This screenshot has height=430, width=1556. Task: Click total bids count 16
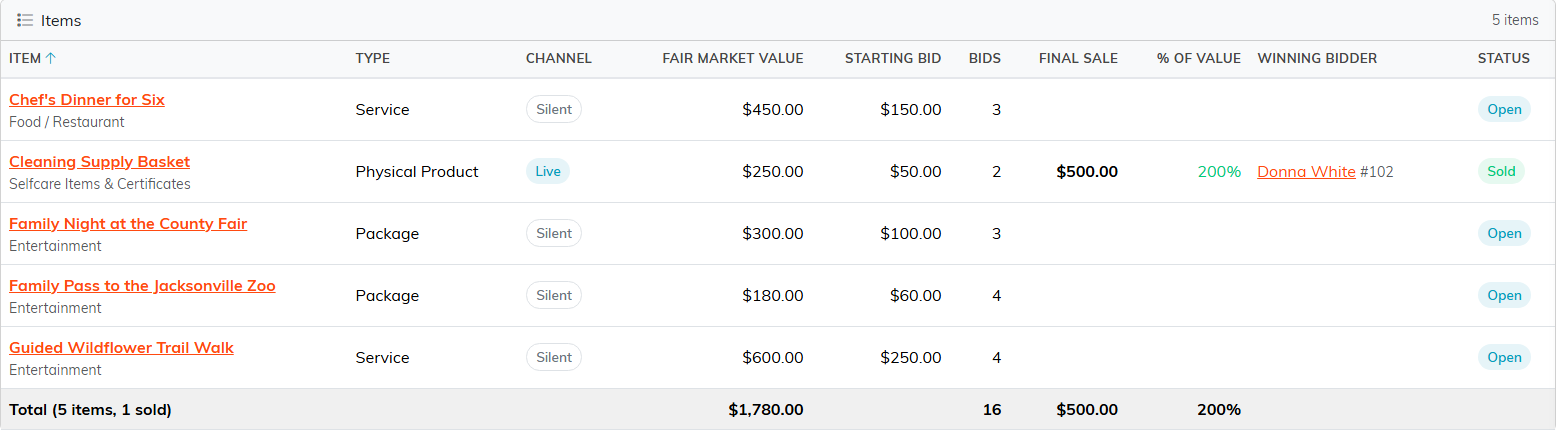(992, 410)
